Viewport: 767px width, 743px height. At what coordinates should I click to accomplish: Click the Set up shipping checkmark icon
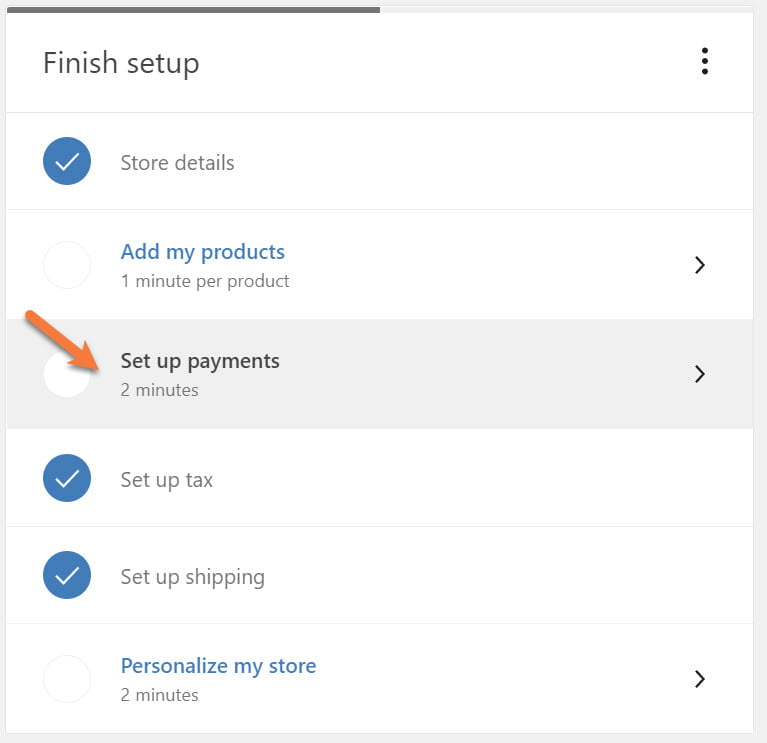67,576
